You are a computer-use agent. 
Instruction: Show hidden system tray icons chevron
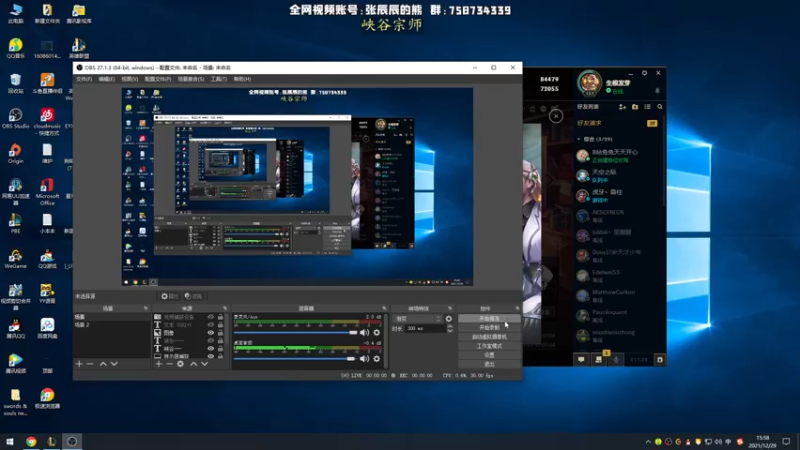(648, 442)
